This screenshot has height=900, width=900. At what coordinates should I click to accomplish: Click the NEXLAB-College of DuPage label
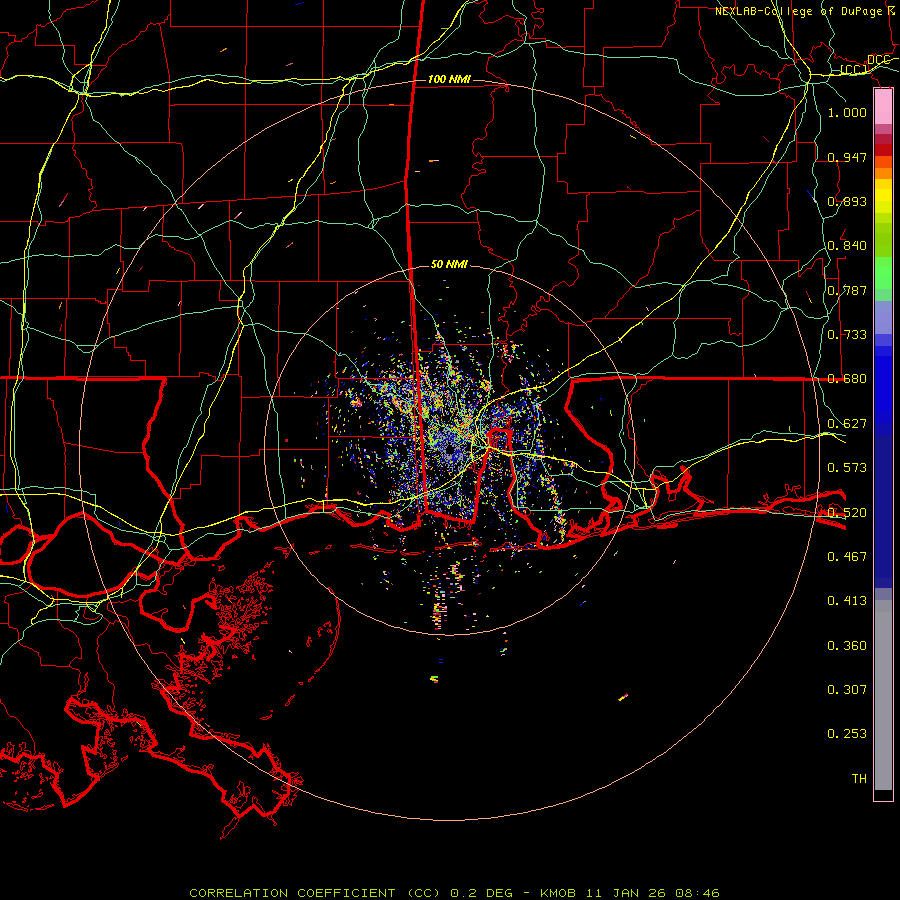pos(798,11)
